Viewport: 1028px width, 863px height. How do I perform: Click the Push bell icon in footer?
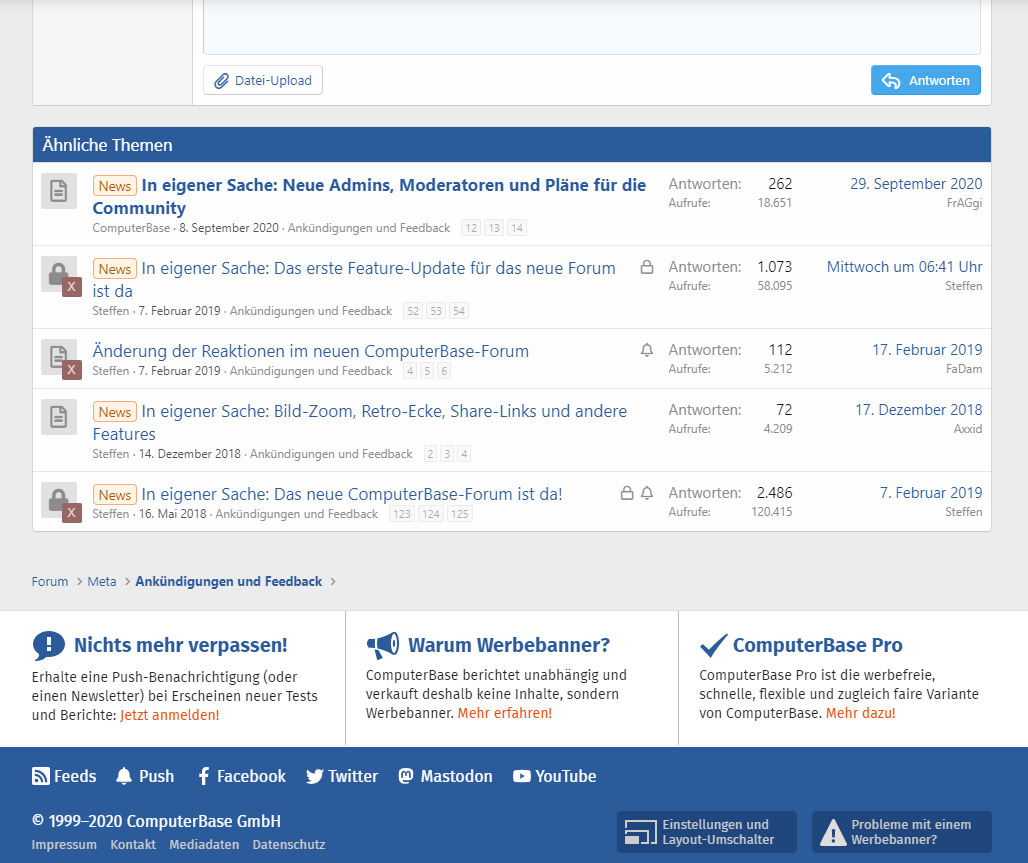click(124, 776)
